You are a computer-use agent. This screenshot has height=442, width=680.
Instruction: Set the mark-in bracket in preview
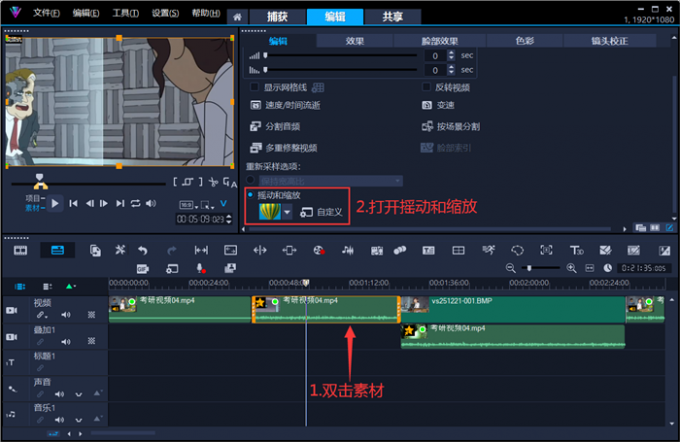click(175, 182)
